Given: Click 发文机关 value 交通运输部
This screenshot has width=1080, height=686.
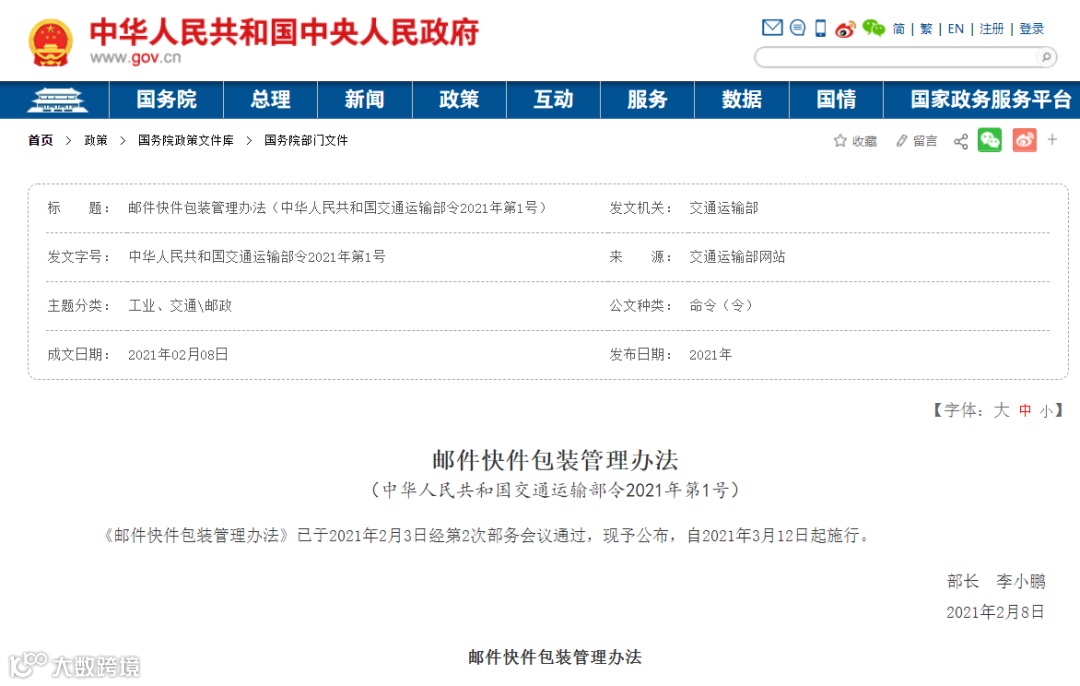Looking at the screenshot, I should pyautogui.click(x=724, y=208).
